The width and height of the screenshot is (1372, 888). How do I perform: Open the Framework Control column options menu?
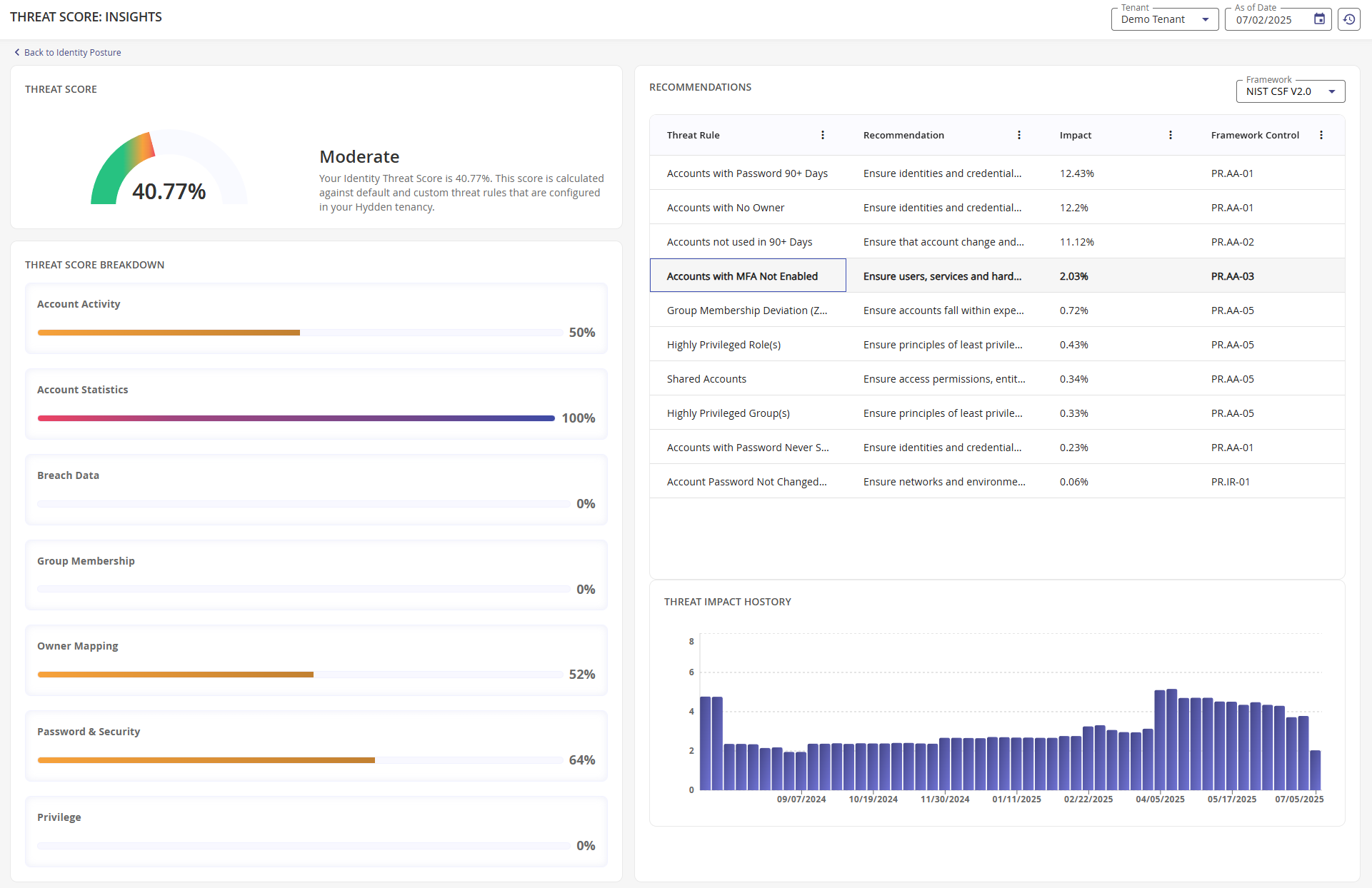click(1321, 135)
